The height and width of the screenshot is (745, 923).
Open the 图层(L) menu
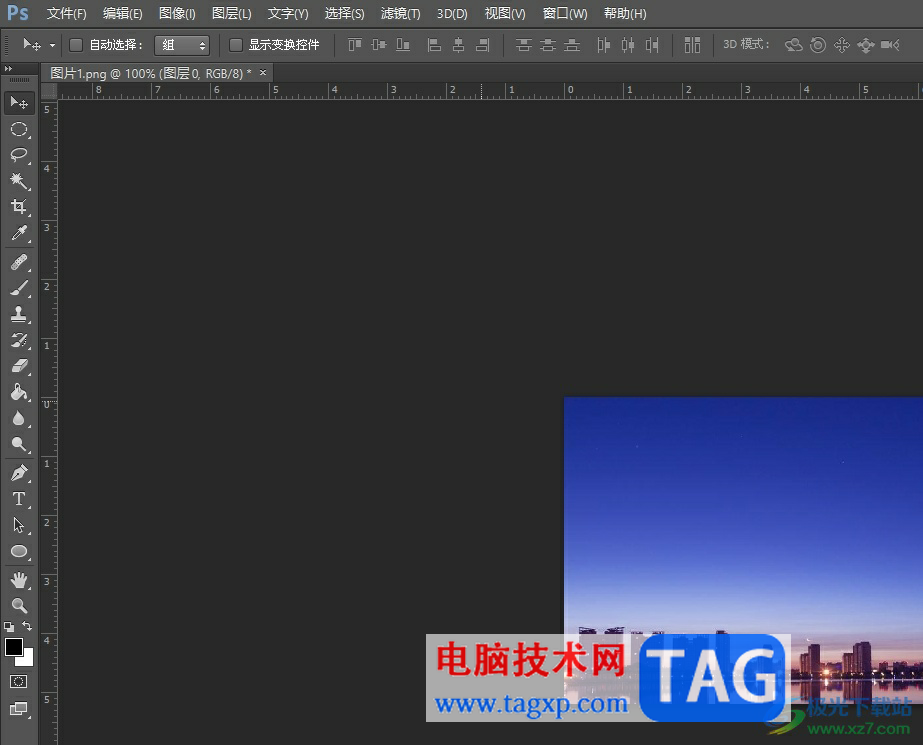pyautogui.click(x=231, y=14)
